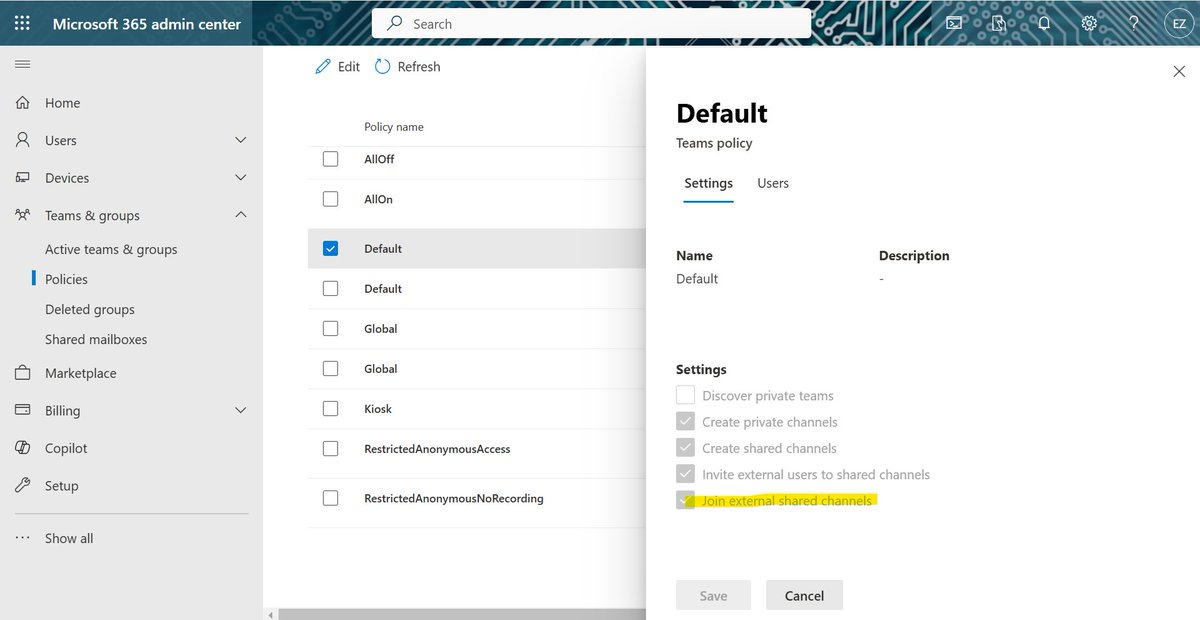This screenshot has width=1200, height=620.
Task: Check the AllOff policy checkbox
Action: click(x=330, y=159)
